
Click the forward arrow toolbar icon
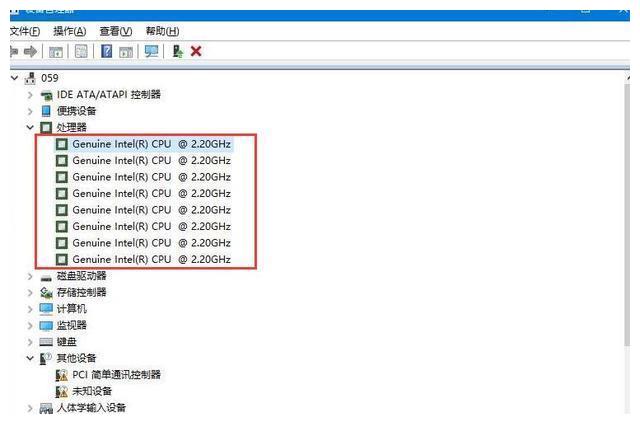(x=31, y=51)
